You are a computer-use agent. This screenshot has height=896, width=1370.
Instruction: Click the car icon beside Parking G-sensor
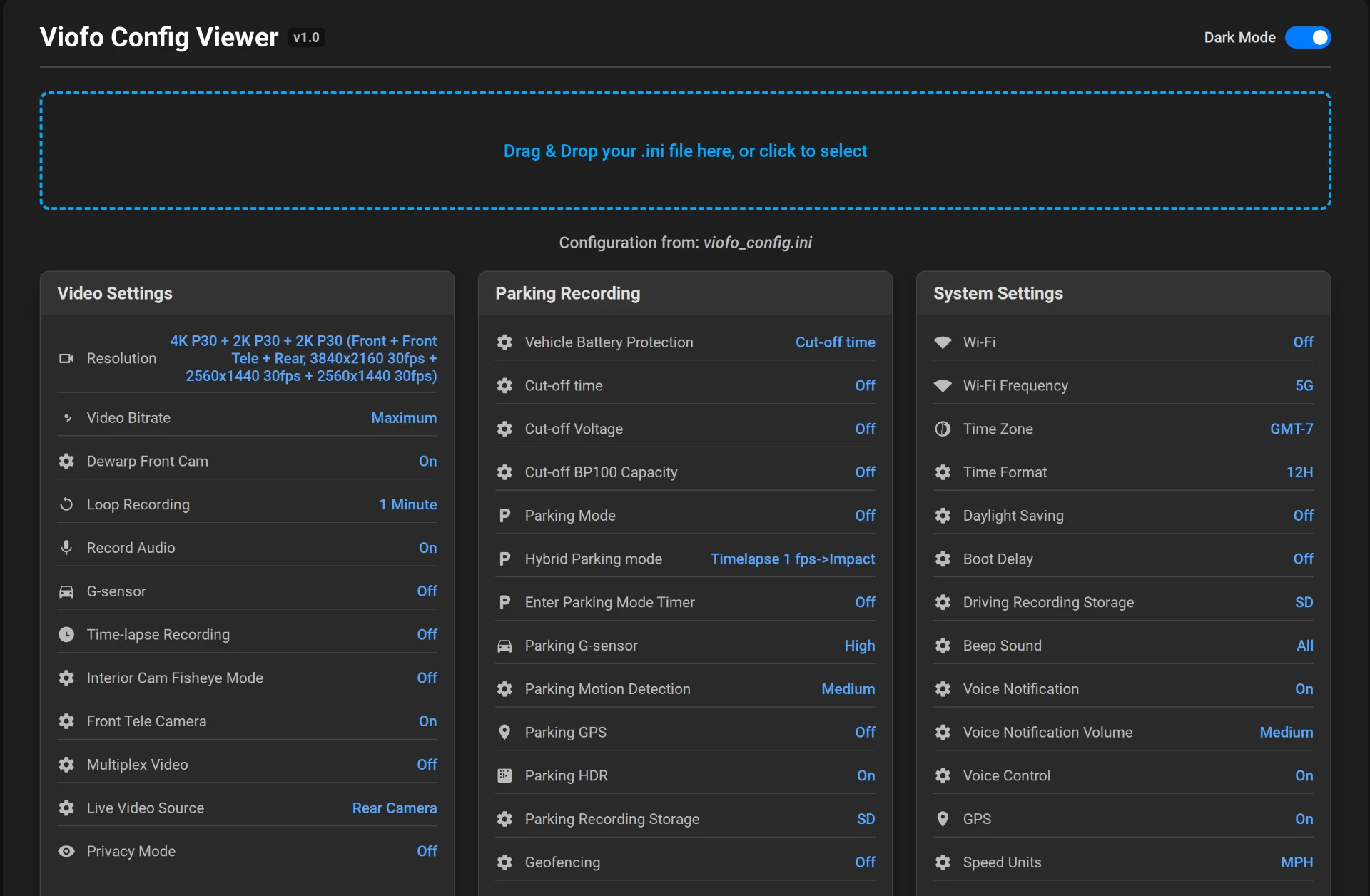pyautogui.click(x=504, y=646)
